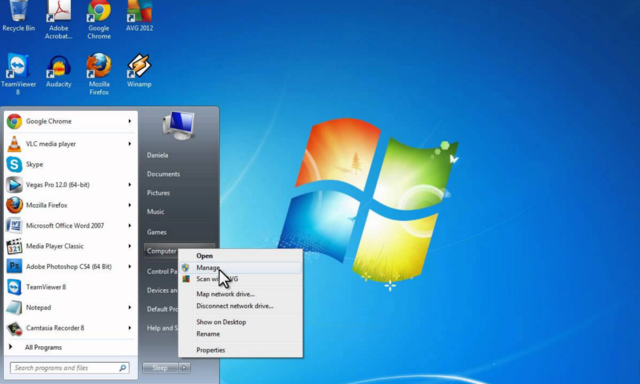The image size is (640, 384).
Task: Expand Word 2007 jump list arrow
Action: point(130,225)
